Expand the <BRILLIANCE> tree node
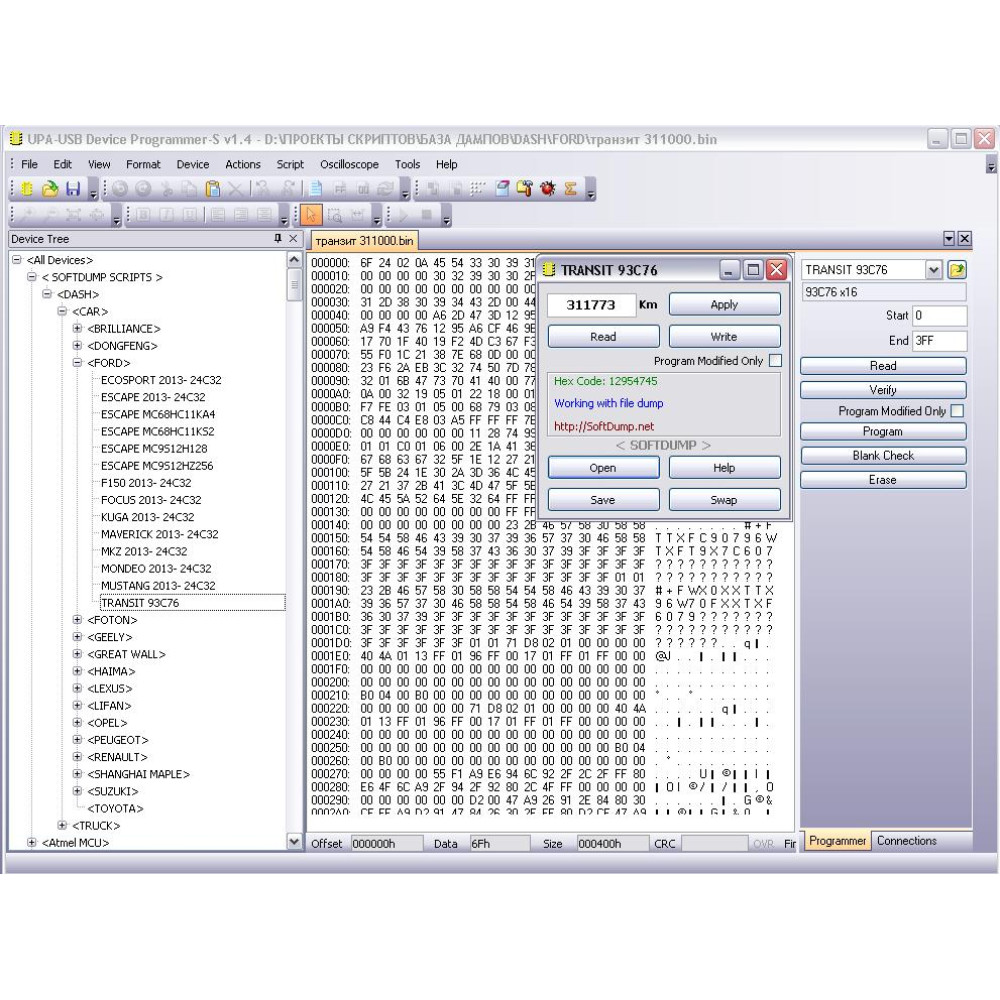Screen dimensions: 1000x1000 click(77, 328)
